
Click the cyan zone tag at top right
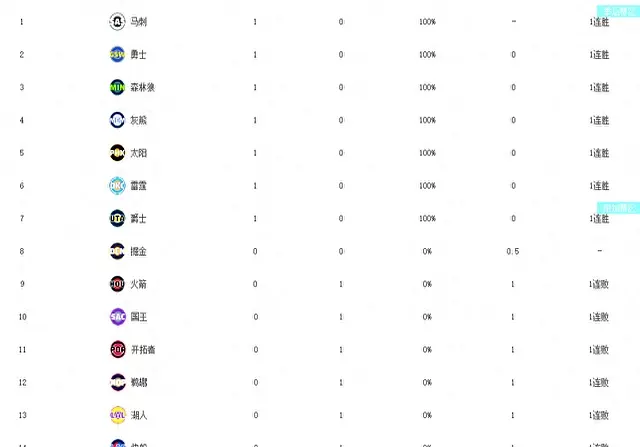[613, 9]
